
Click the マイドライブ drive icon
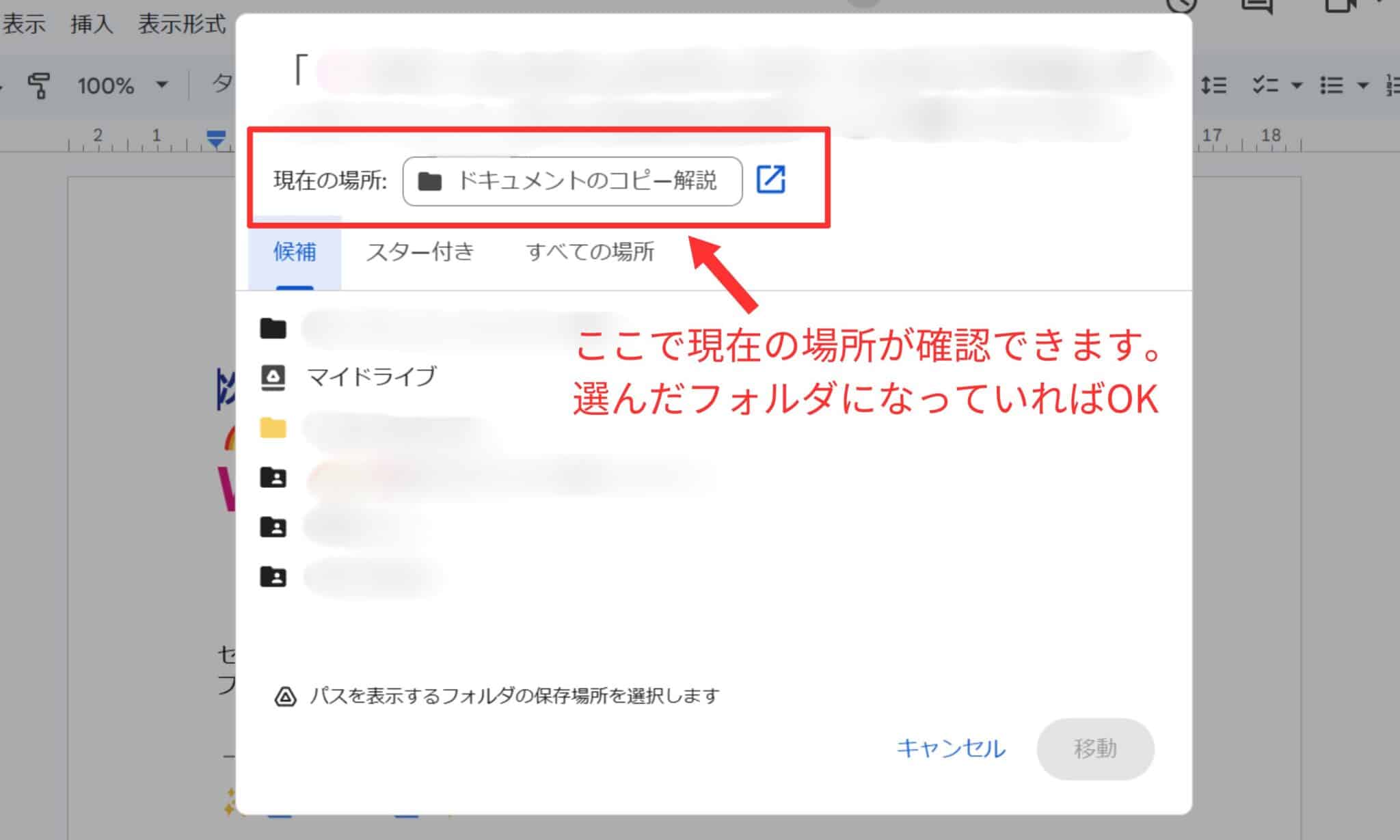(273, 377)
